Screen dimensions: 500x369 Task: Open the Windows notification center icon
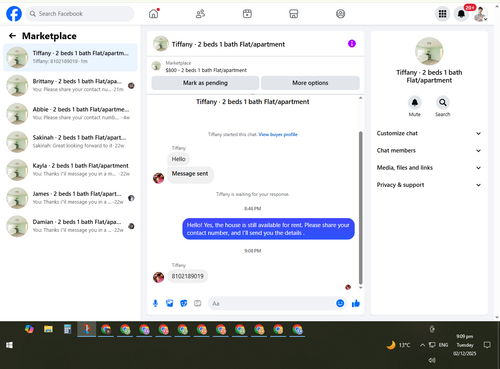tap(487, 345)
